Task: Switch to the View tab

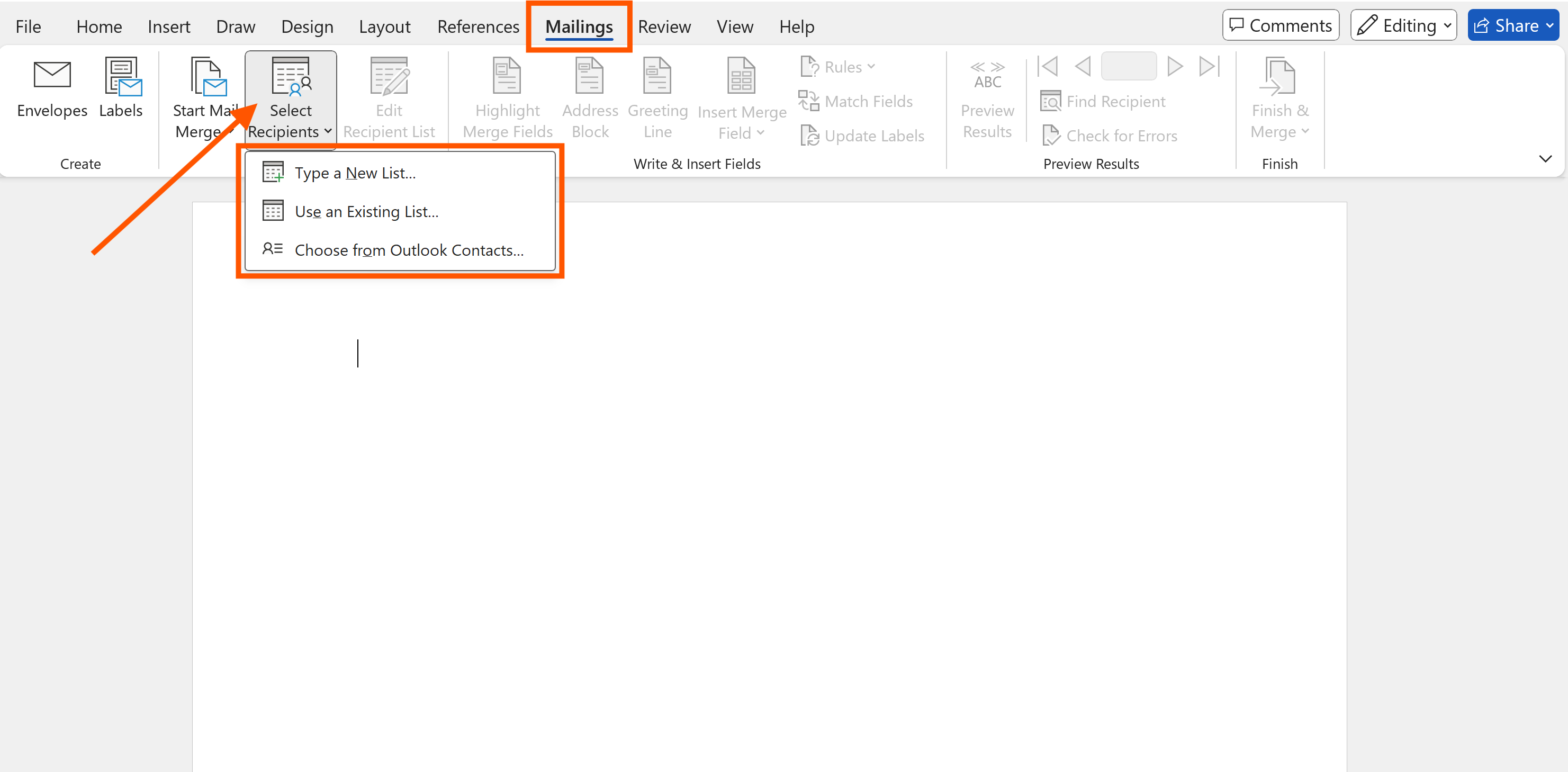Action: [735, 26]
